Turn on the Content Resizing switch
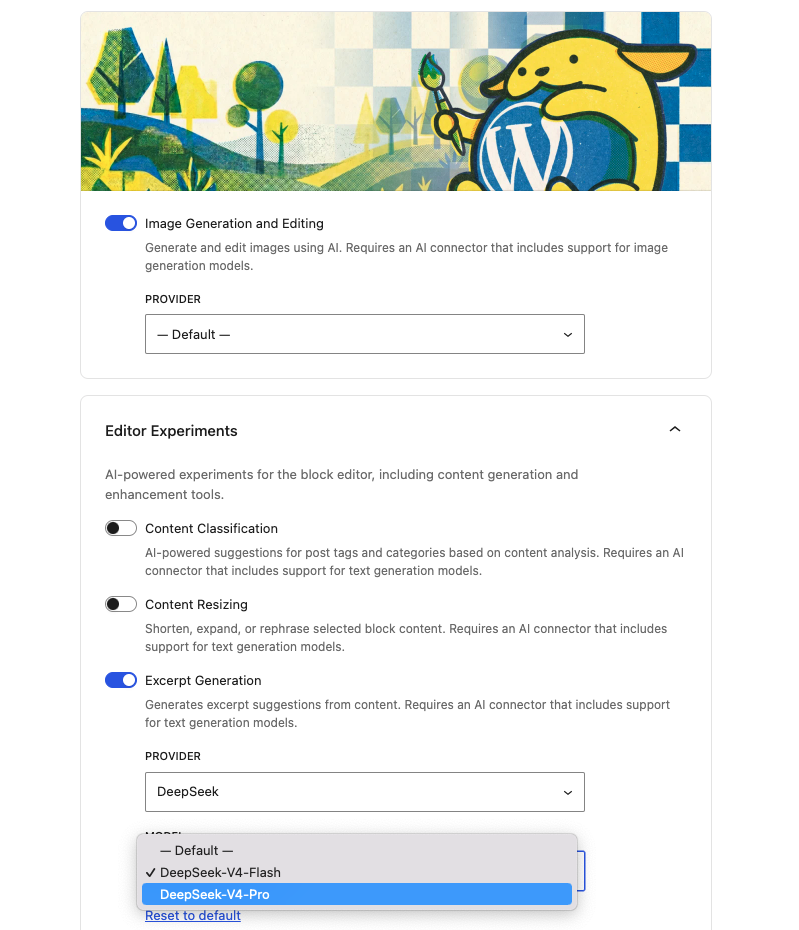Screen dimensions: 799x930 coord(121,604)
